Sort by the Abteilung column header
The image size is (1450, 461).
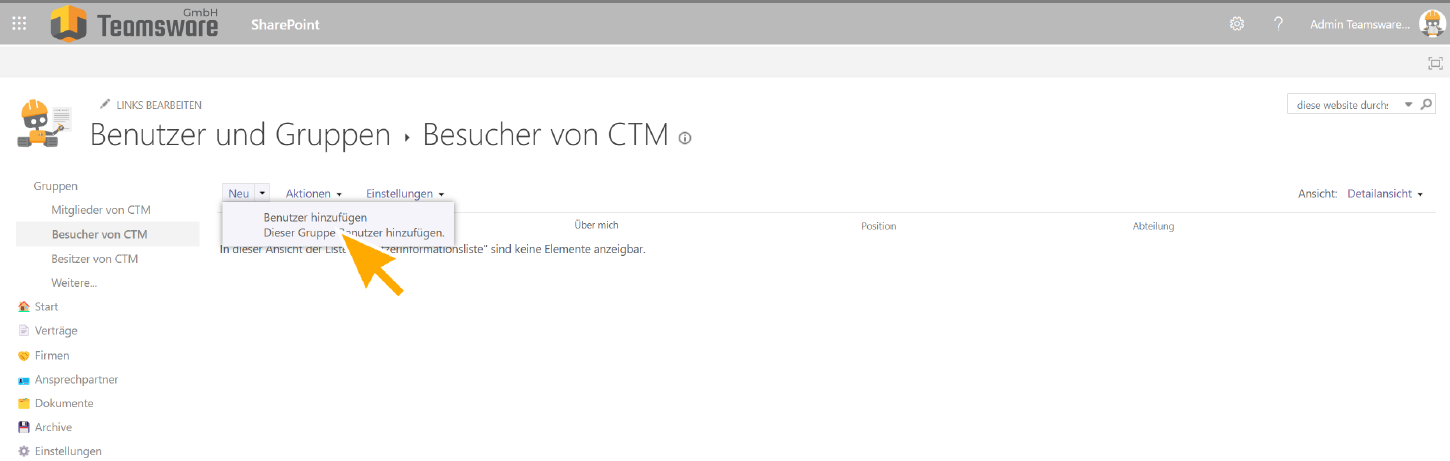click(1153, 226)
